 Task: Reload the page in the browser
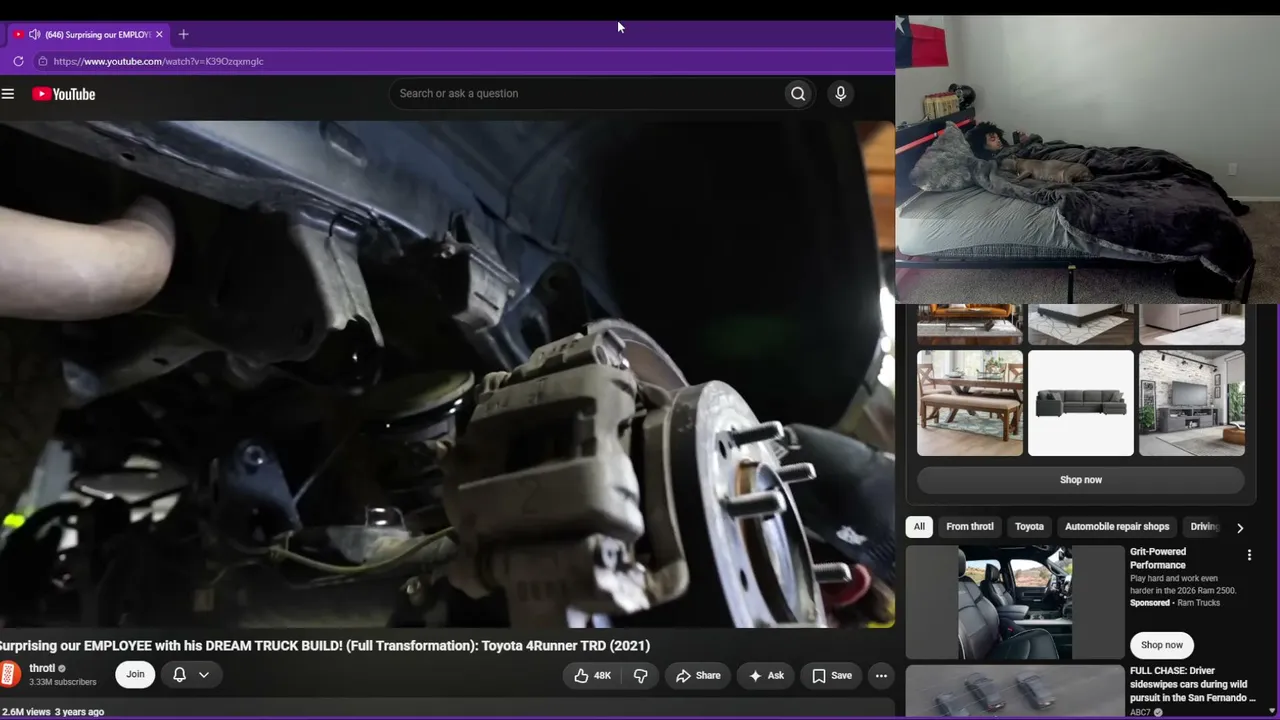[x=18, y=61]
